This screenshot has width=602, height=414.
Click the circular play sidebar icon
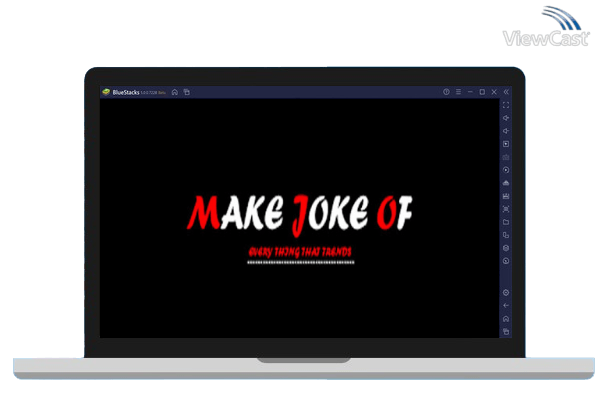coord(506,170)
